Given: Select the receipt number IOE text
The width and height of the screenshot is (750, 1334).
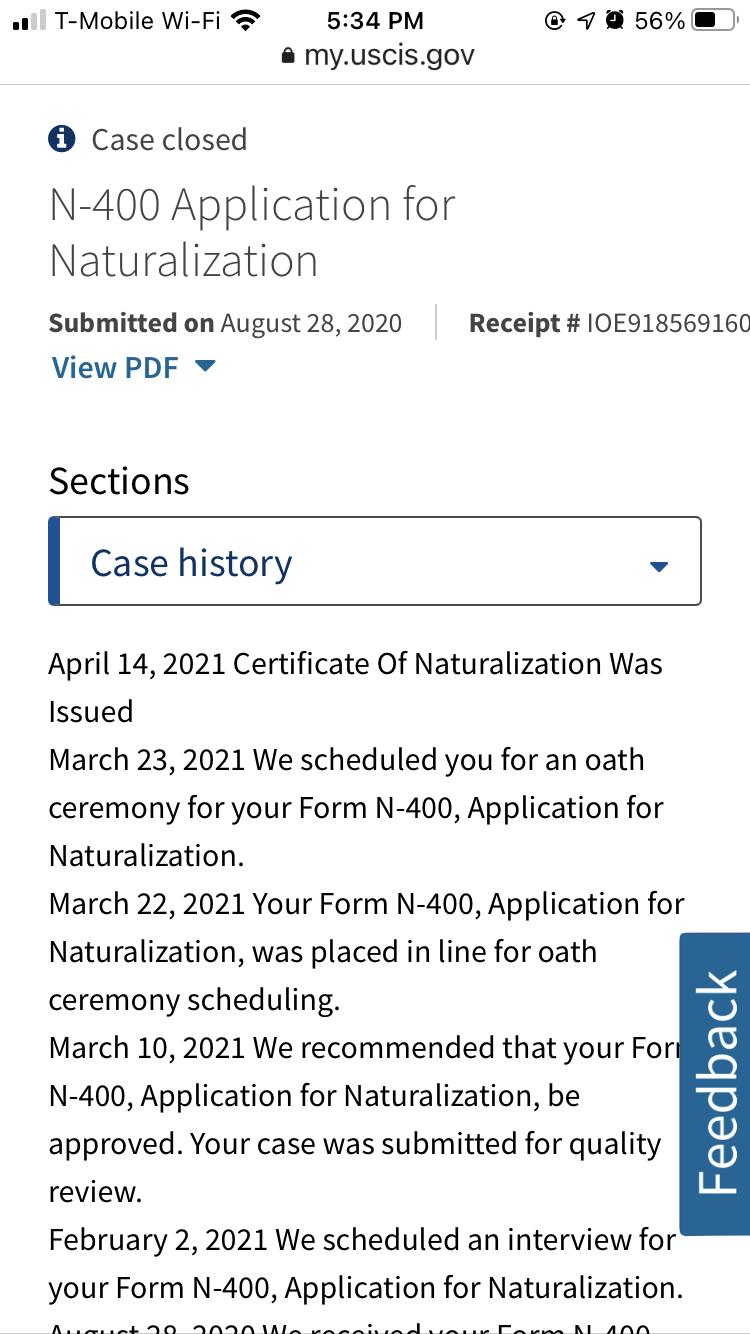Looking at the screenshot, I should tap(668, 323).
